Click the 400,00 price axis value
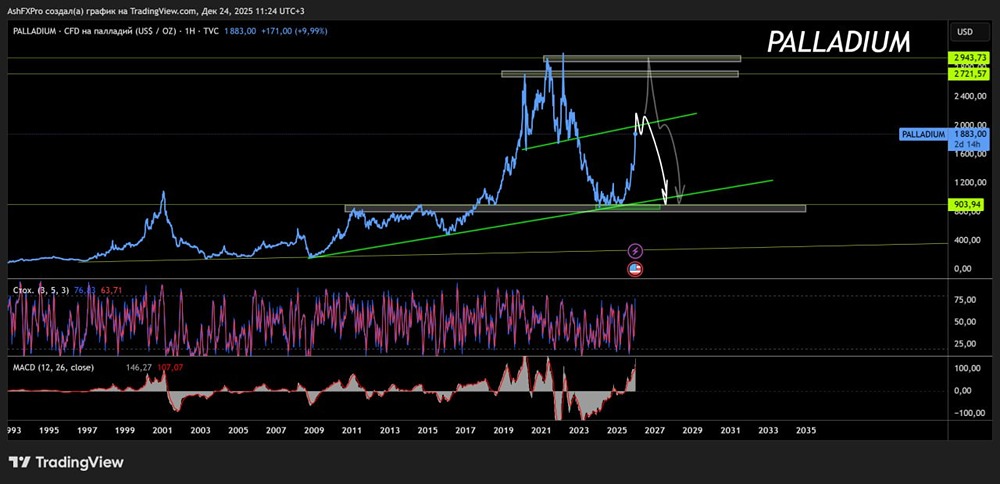The width and height of the screenshot is (1000, 484). point(967,240)
